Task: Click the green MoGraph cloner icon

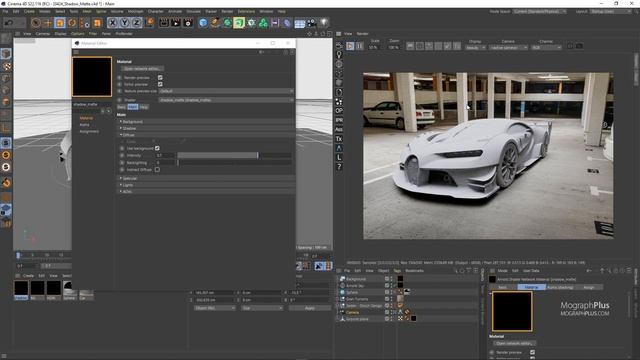Action: [263, 23]
